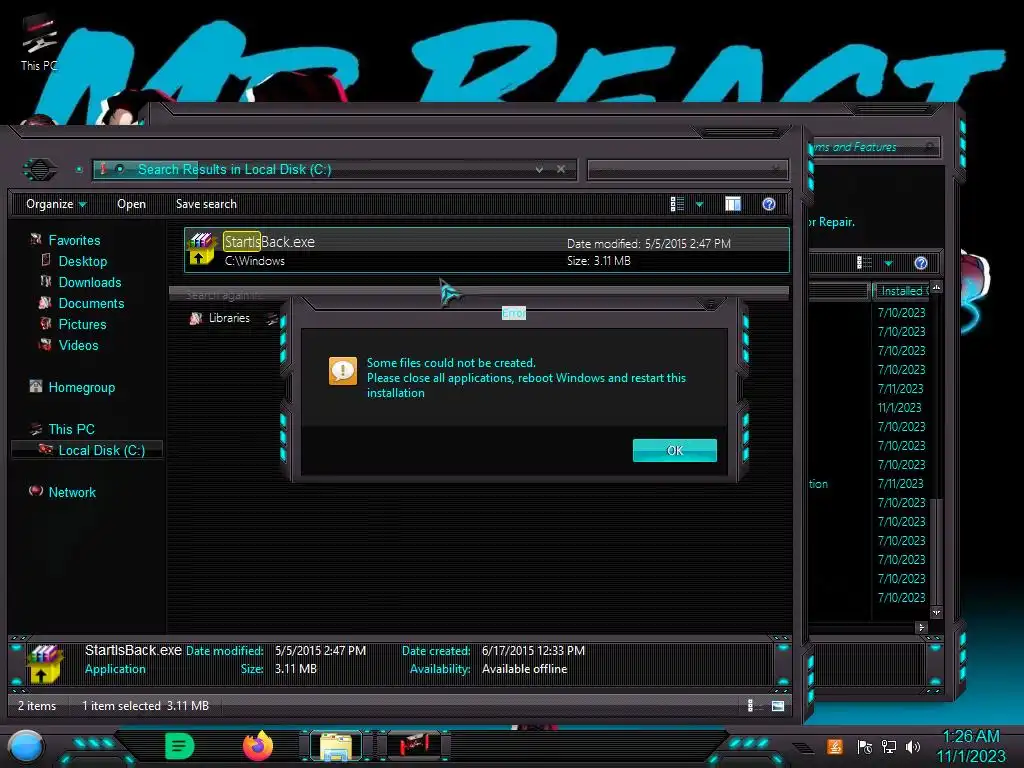The image size is (1024, 768).
Task: Click Open in the Explorer toolbar
Action: click(x=131, y=204)
